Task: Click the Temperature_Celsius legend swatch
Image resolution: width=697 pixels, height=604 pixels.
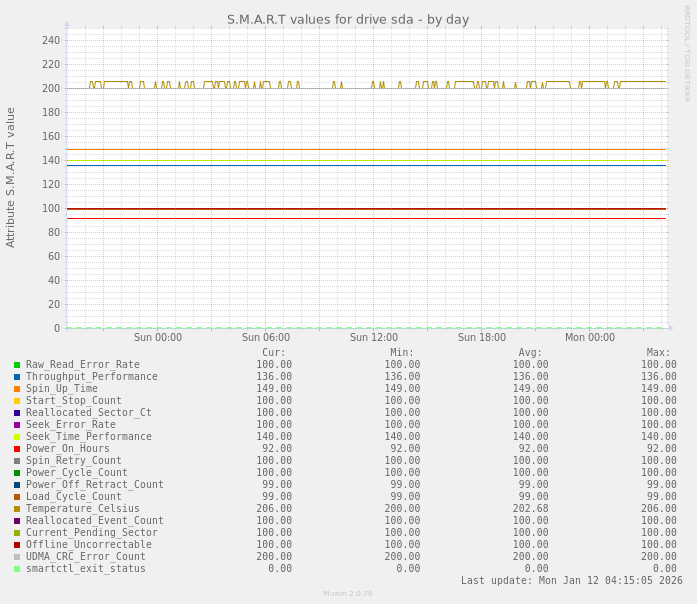Action: 17,509
